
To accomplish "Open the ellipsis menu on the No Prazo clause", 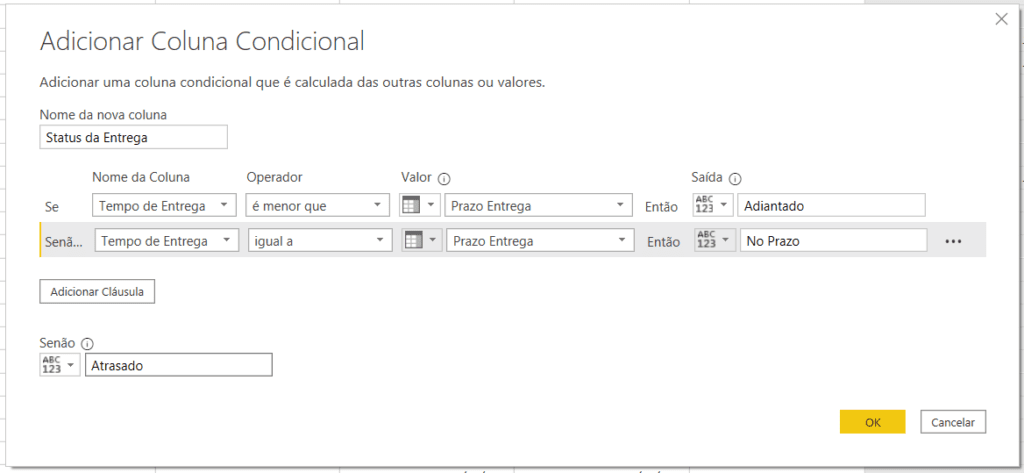I will click(x=953, y=241).
